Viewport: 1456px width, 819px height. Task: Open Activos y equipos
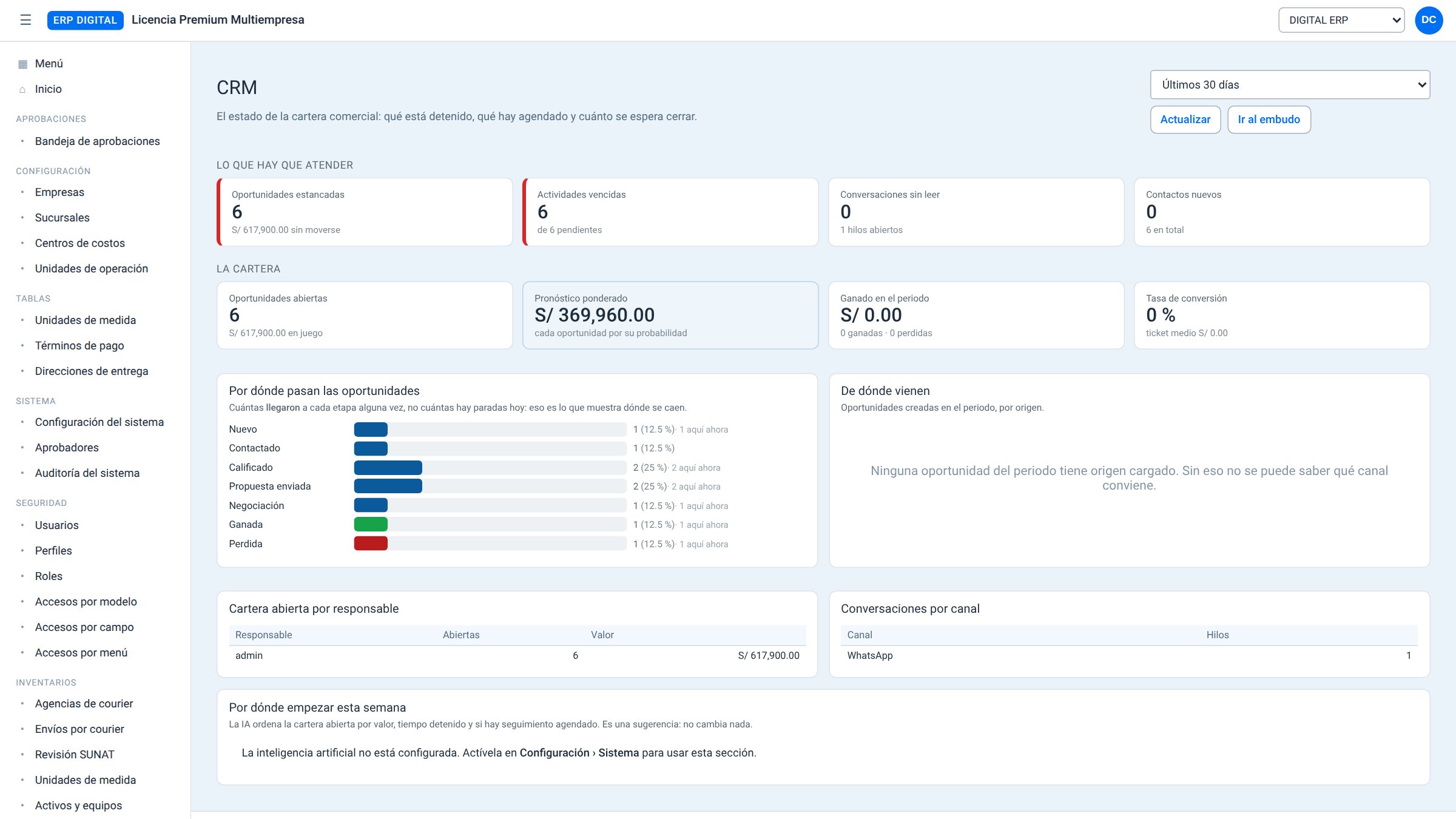coord(78,806)
